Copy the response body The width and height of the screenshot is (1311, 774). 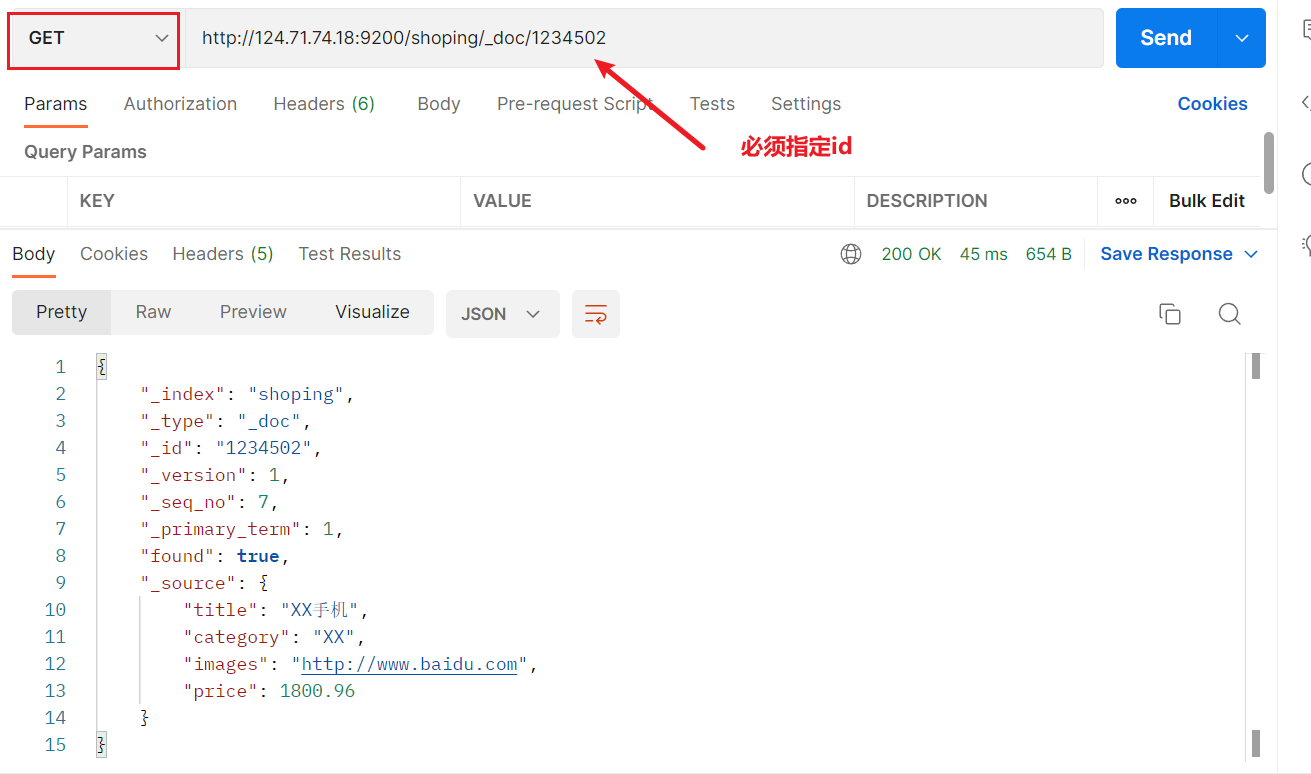coord(1170,314)
